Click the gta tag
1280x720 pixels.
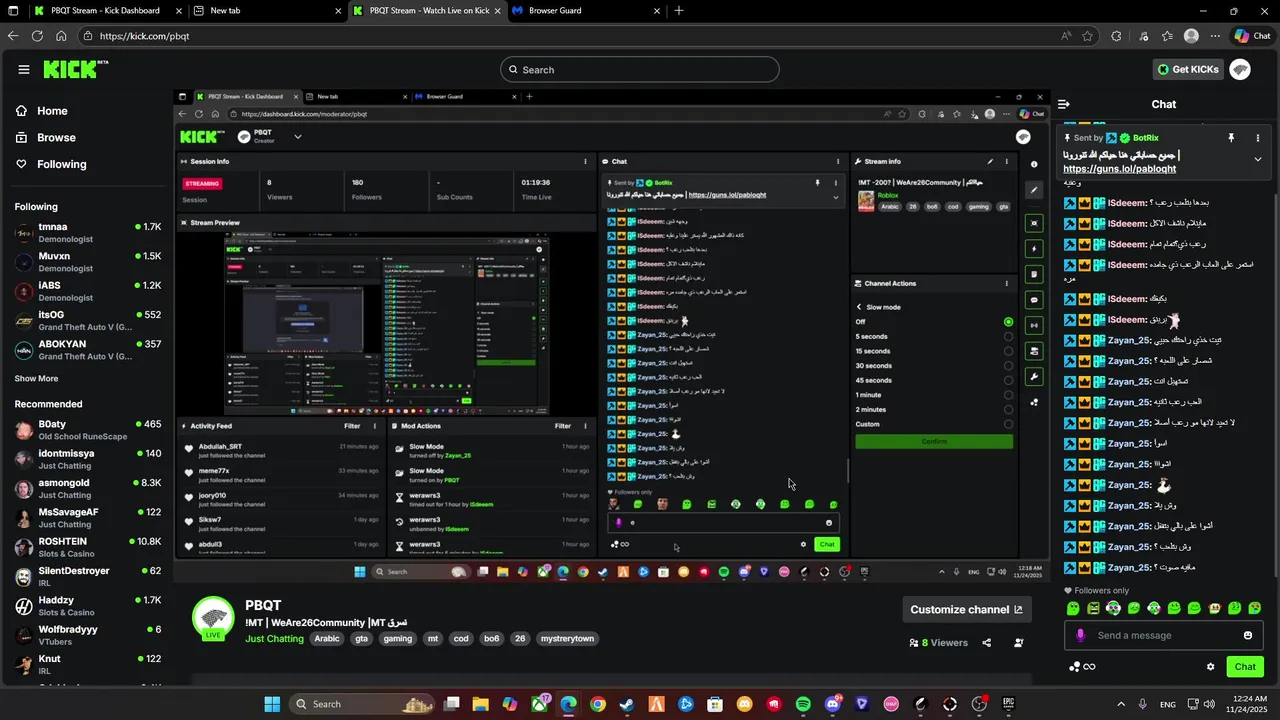pyautogui.click(x=361, y=639)
